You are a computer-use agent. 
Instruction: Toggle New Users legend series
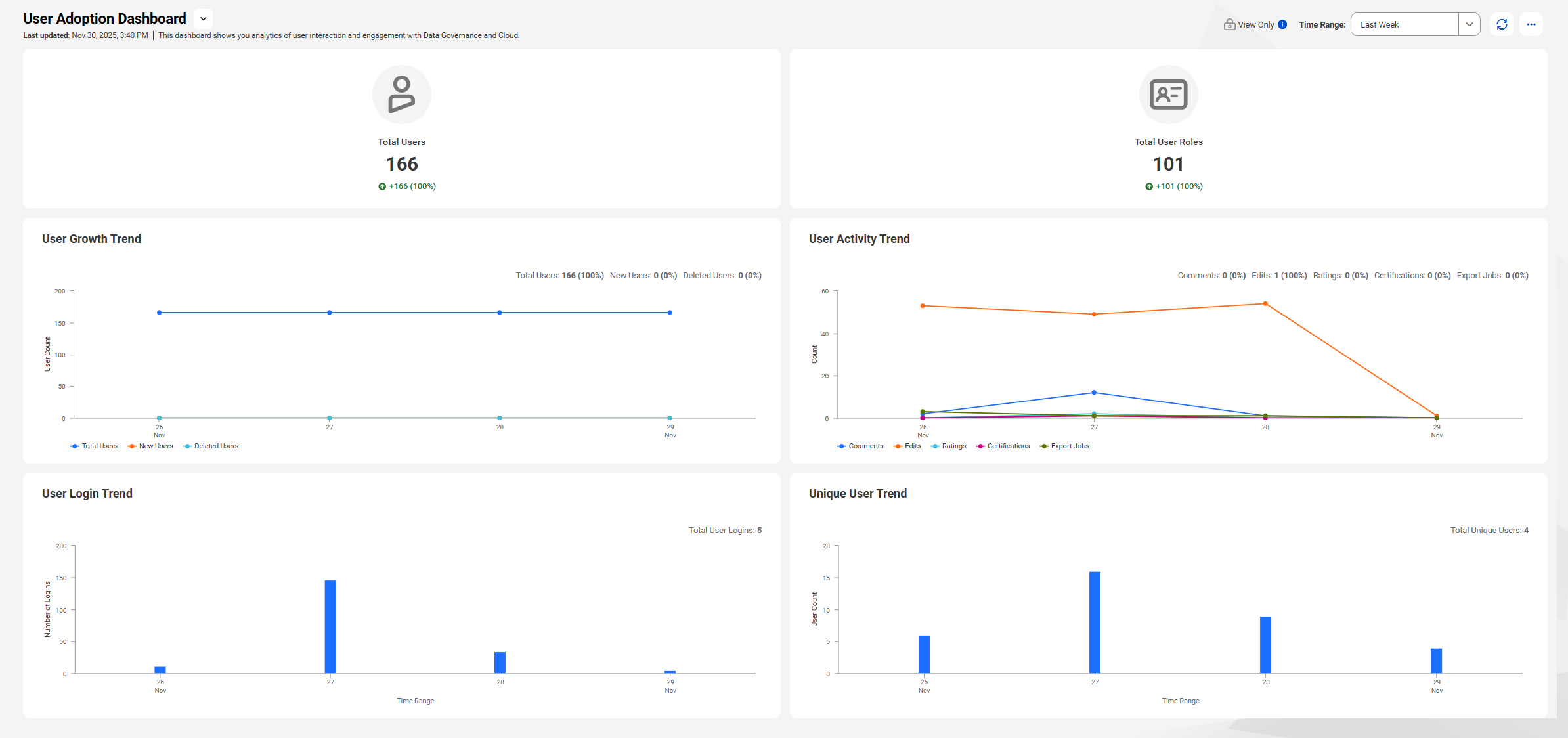[x=150, y=446]
